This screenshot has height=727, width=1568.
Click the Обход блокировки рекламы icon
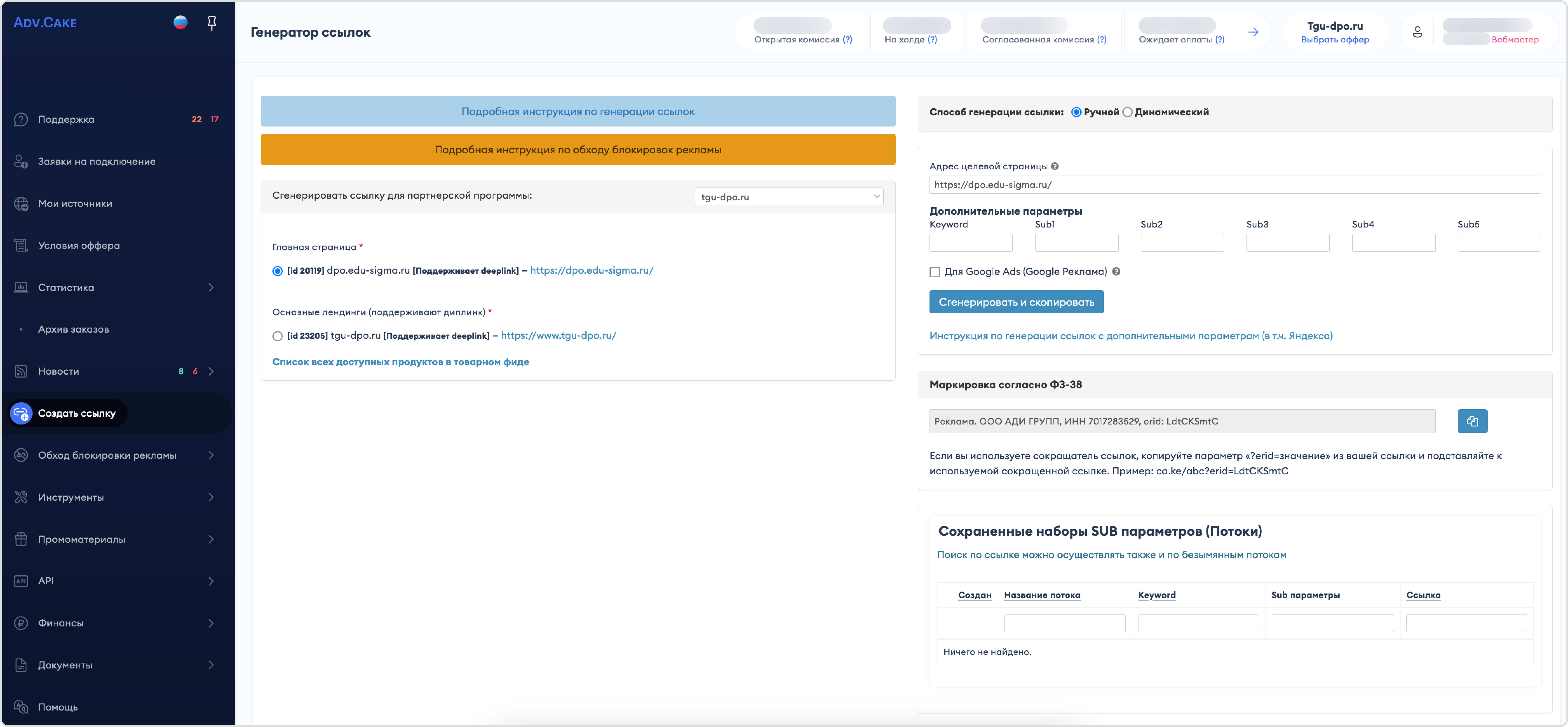click(x=21, y=455)
